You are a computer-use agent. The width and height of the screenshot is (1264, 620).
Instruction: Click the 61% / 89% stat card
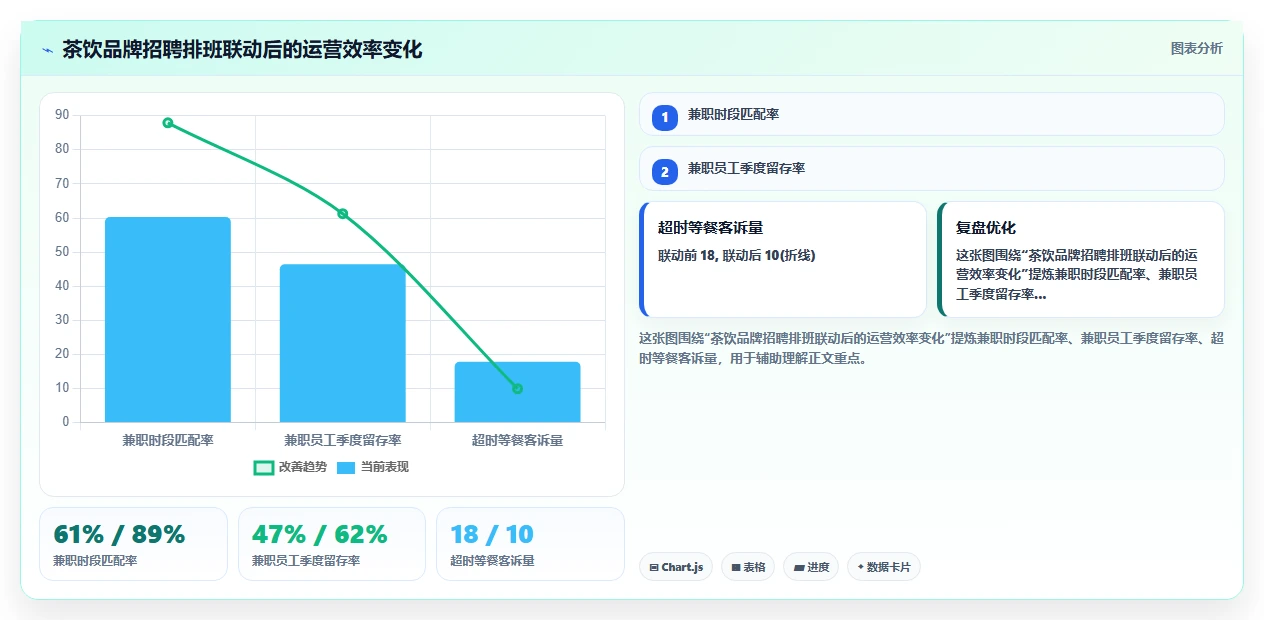(133, 544)
